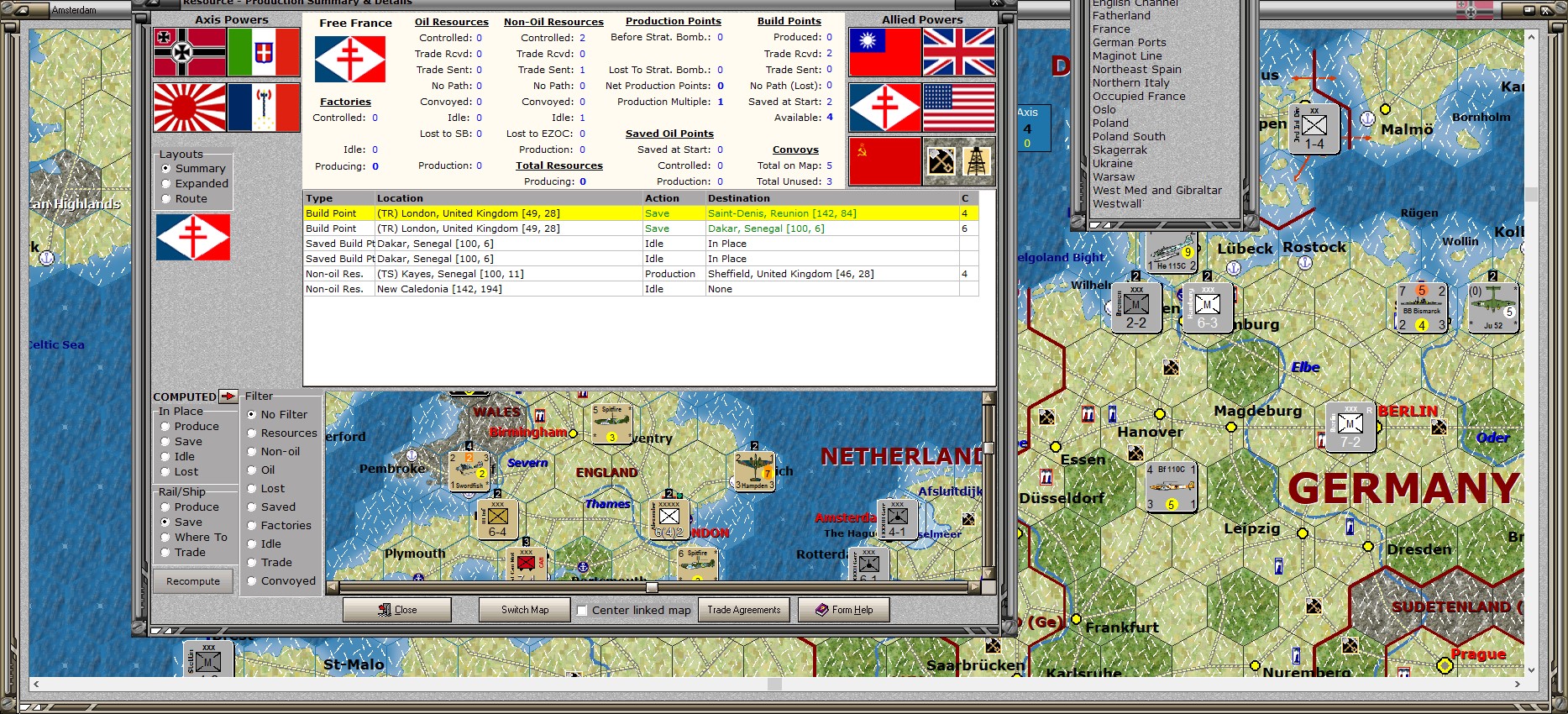This screenshot has width=1568, height=714.
Task: Click the red arrow next to COMPUTED
Action: pyautogui.click(x=228, y=396)
